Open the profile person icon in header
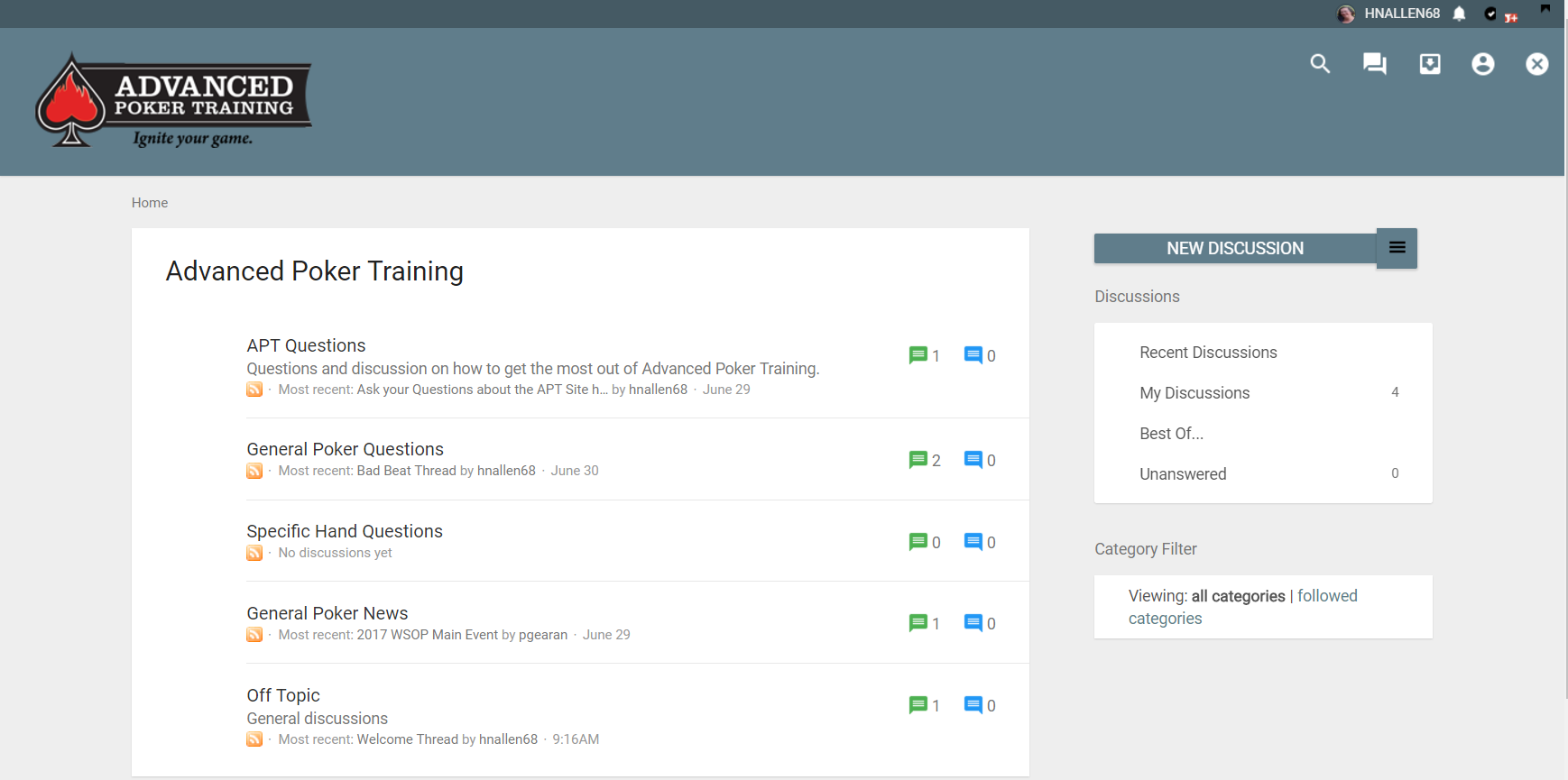Screen dimensions: 1568x780 point(1483,64)
